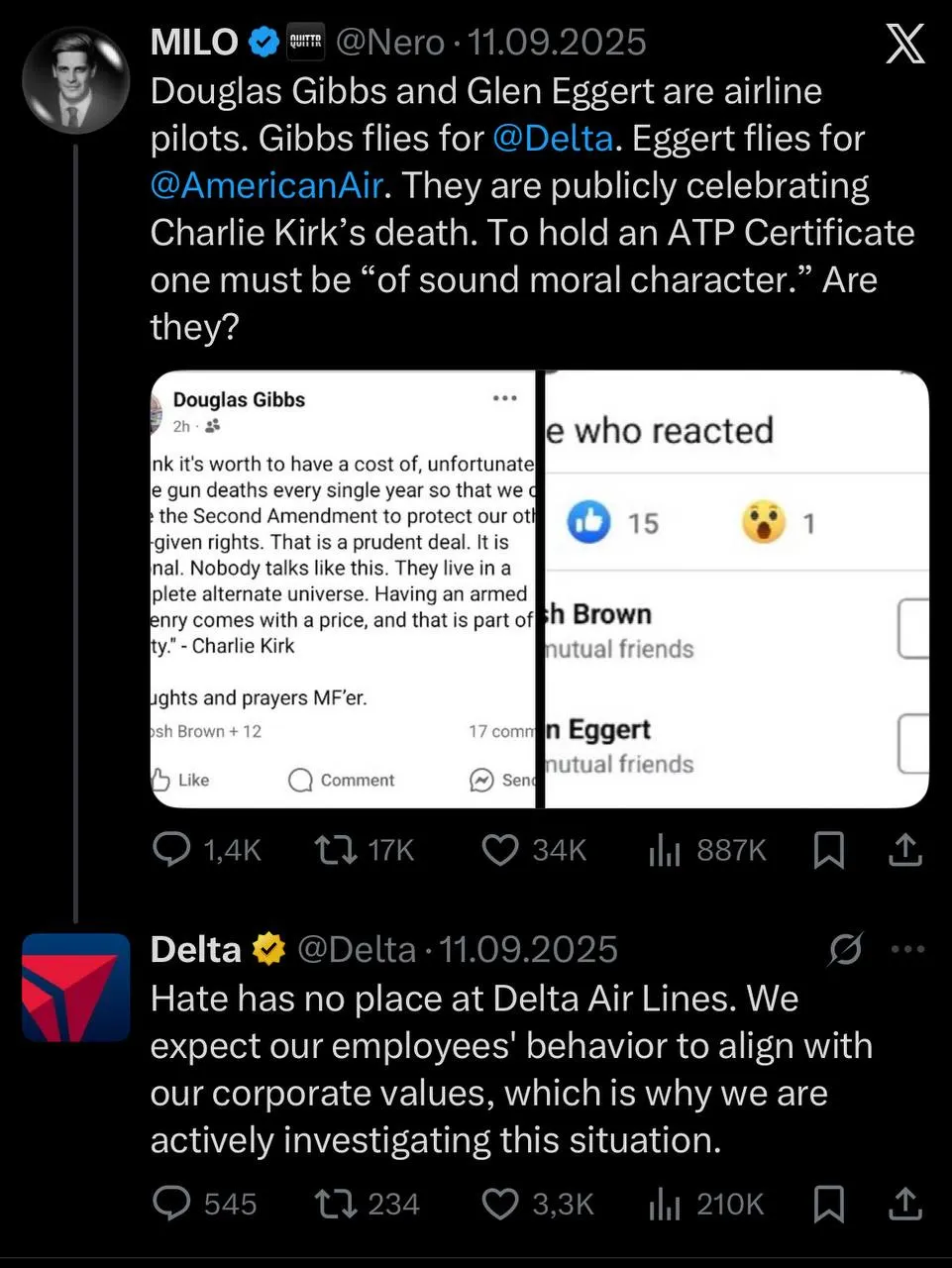Open the @Delta mention link

click(x=553, y=138)
